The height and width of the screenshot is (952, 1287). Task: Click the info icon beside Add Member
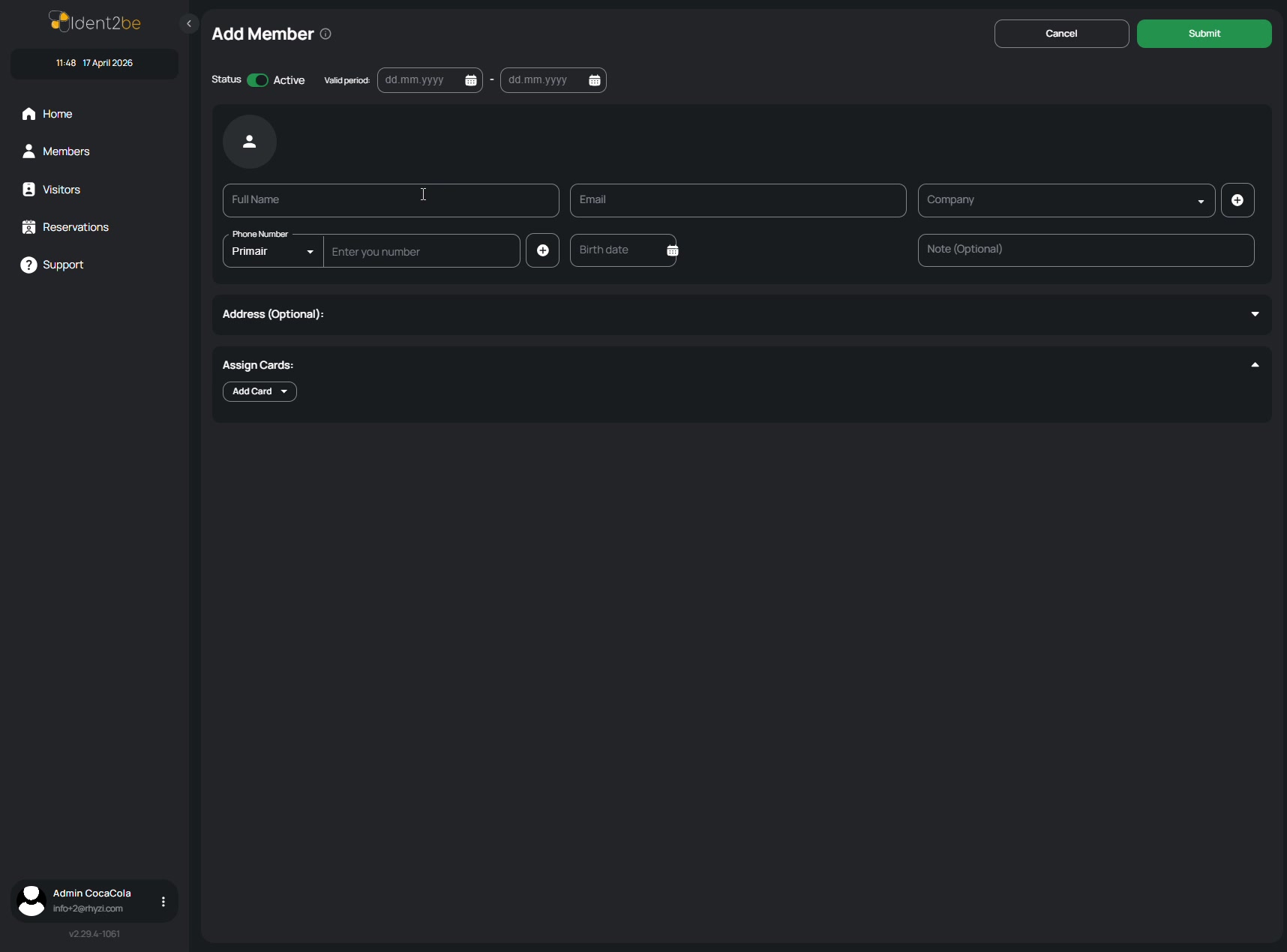tap(325, 34)
